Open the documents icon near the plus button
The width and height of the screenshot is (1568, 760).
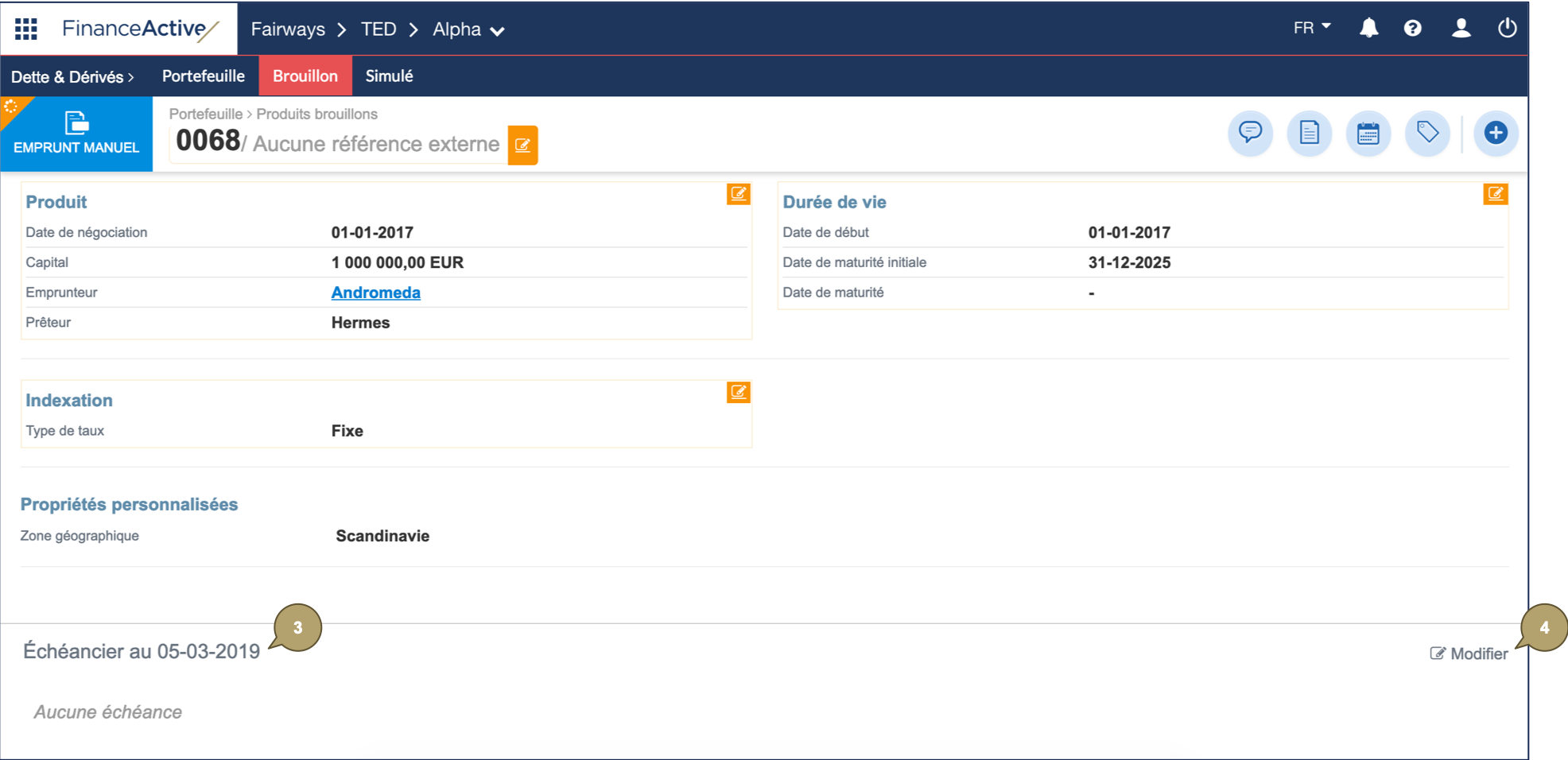1309,134
